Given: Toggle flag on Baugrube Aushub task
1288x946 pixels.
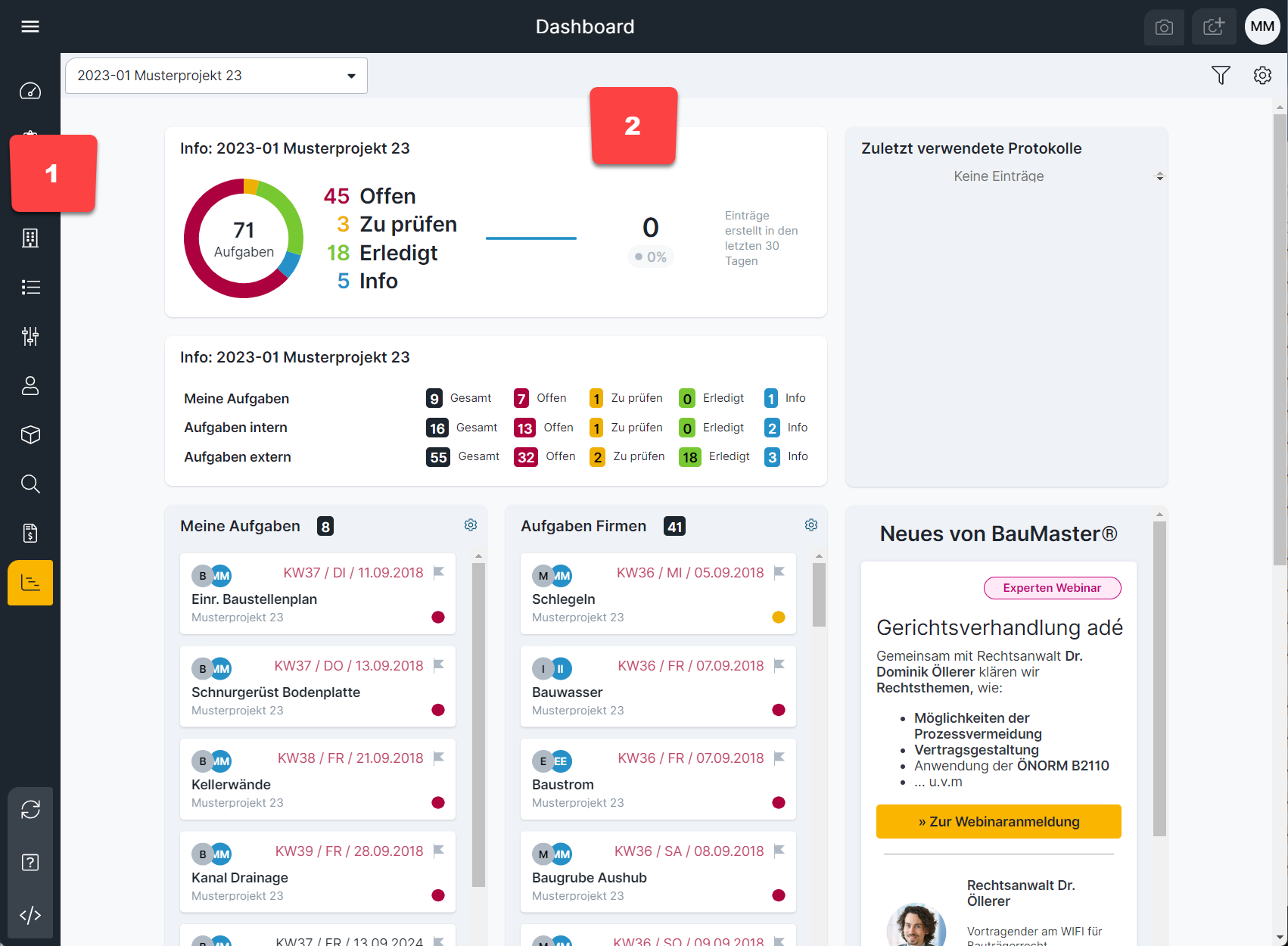Looking at the screenshot, I should [779, 851].
